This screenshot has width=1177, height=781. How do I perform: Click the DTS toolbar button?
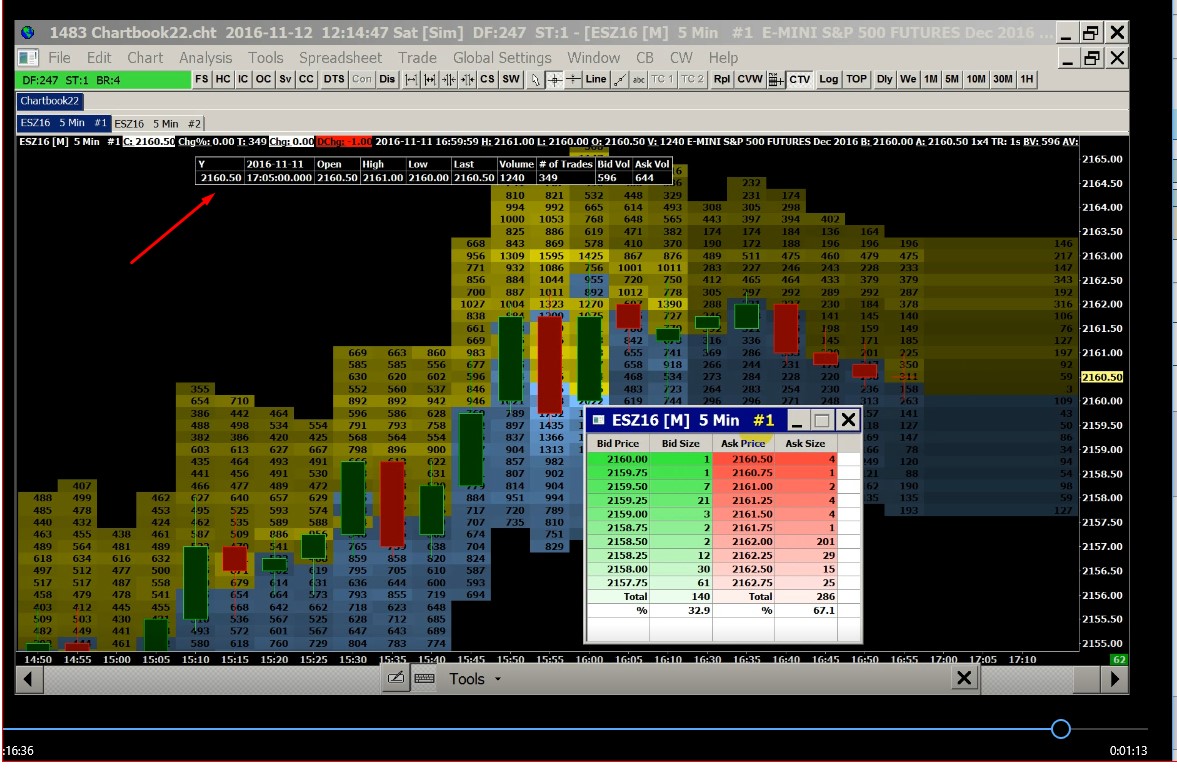(x=334, y=80)
